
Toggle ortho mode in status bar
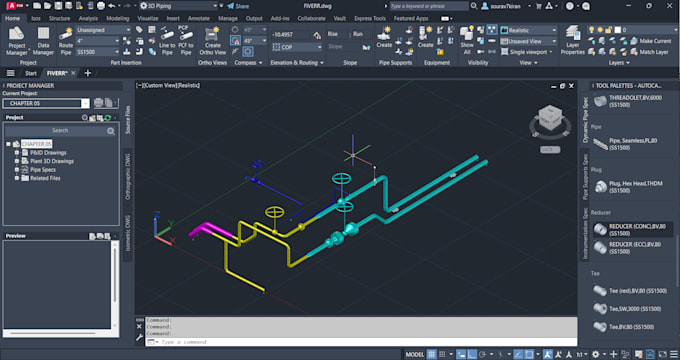[472, 354]
